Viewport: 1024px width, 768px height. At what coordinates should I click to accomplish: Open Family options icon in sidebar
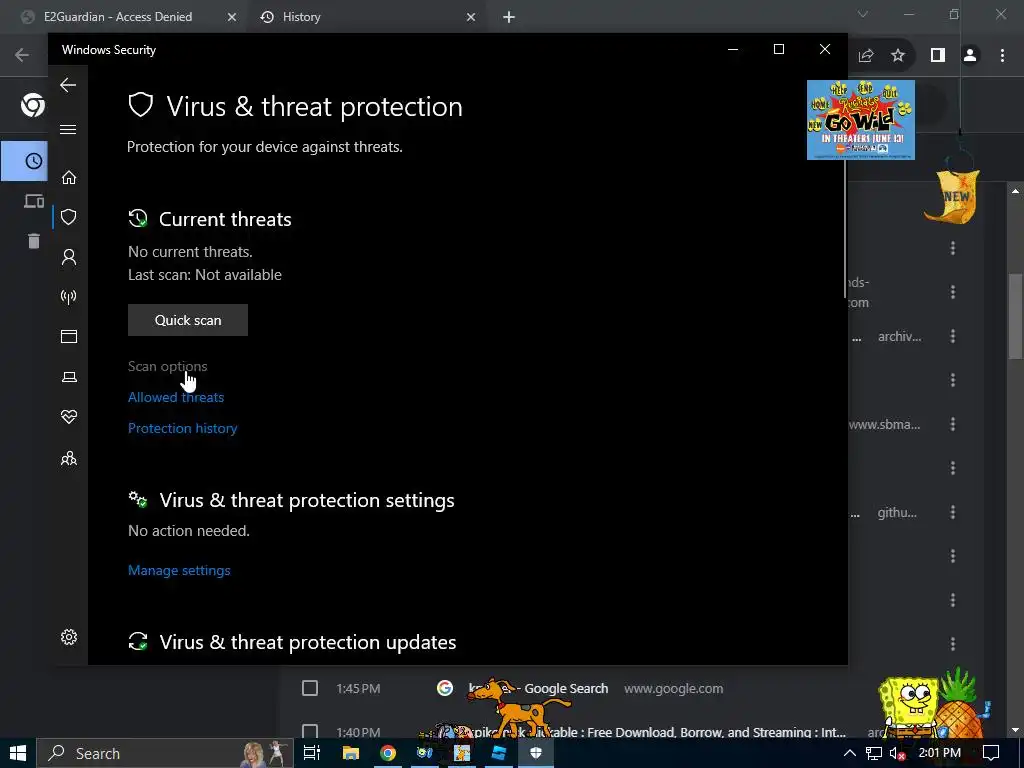[x=69, y=458]
